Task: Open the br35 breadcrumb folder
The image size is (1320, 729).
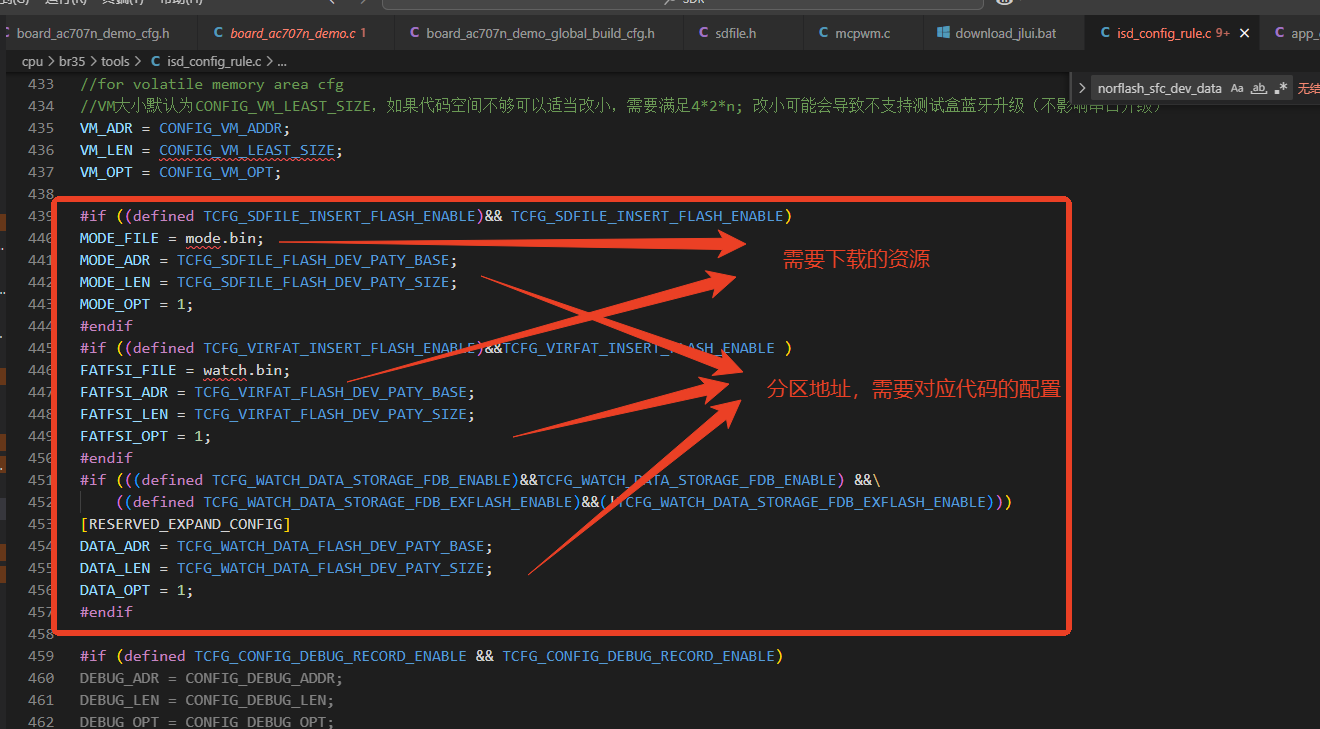Action: pos(74,62)
